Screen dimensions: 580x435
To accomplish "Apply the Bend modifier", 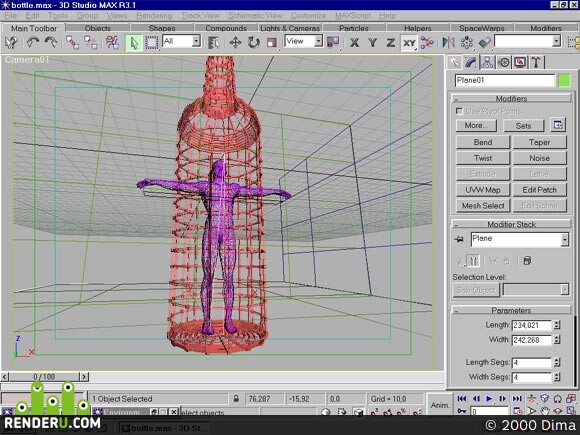I will (x=483, y=142).
